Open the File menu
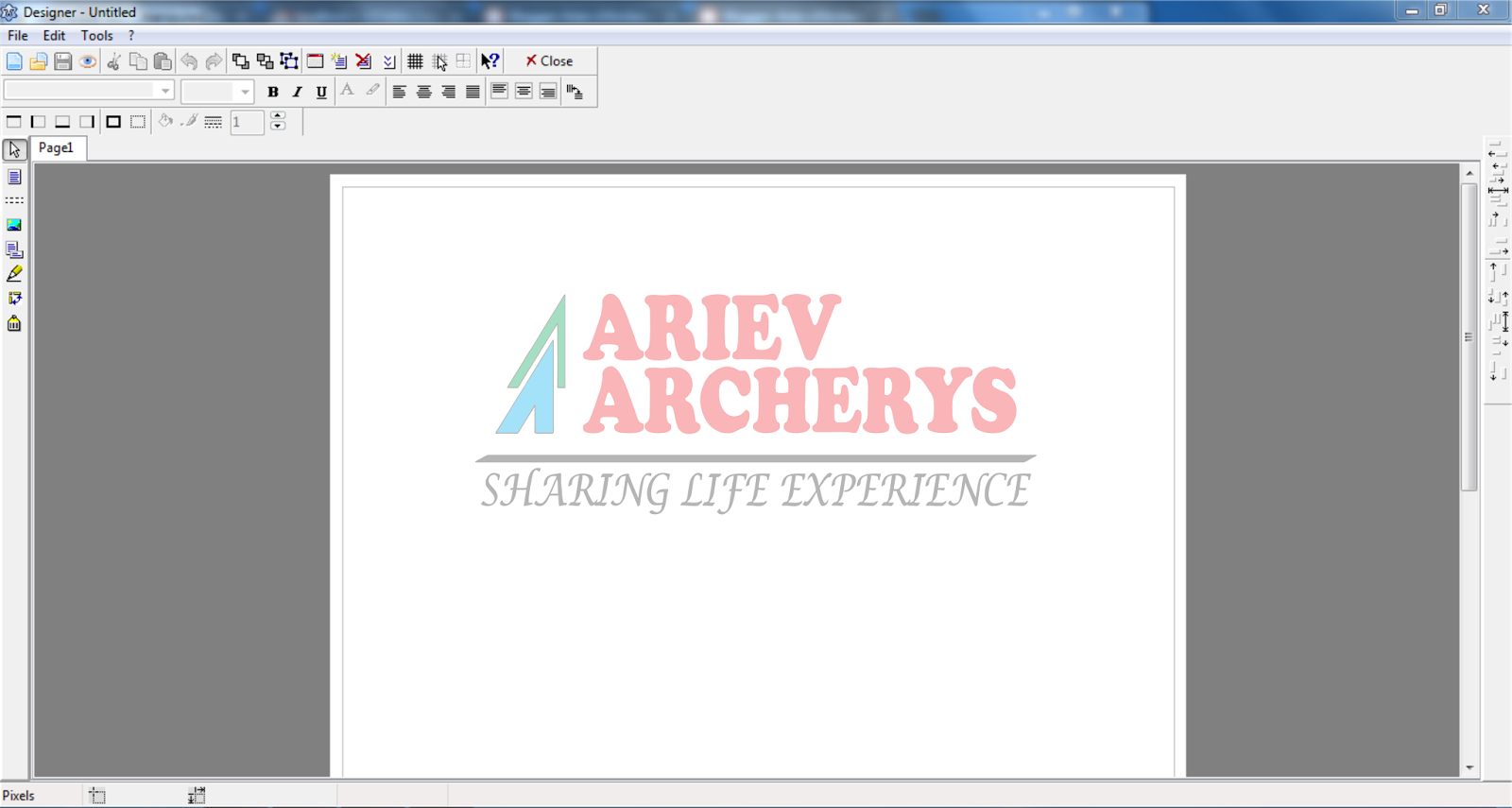This screenshot has height=808, width=1512. tap(18, 35)
